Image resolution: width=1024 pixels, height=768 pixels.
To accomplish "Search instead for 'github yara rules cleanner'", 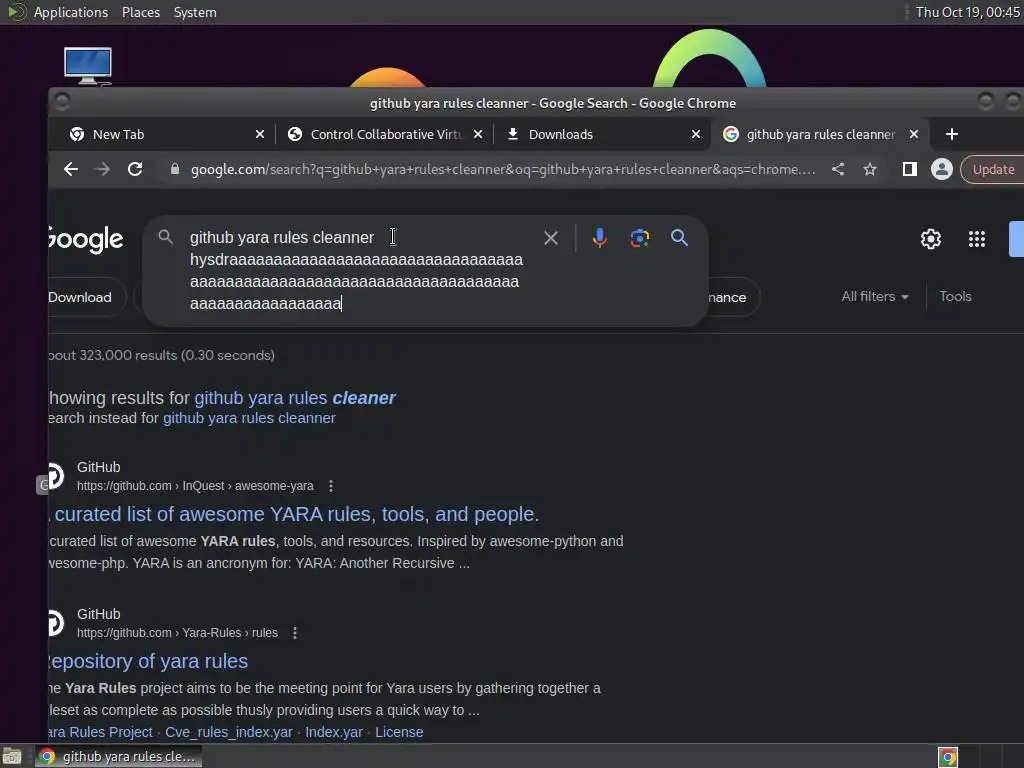I will (x=249, y=419).
